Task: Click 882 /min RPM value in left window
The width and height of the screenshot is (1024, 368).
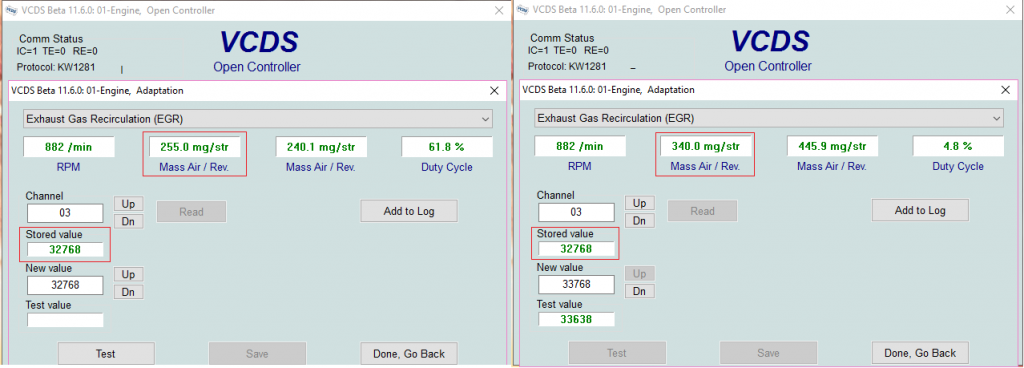Action: (69, 147)
